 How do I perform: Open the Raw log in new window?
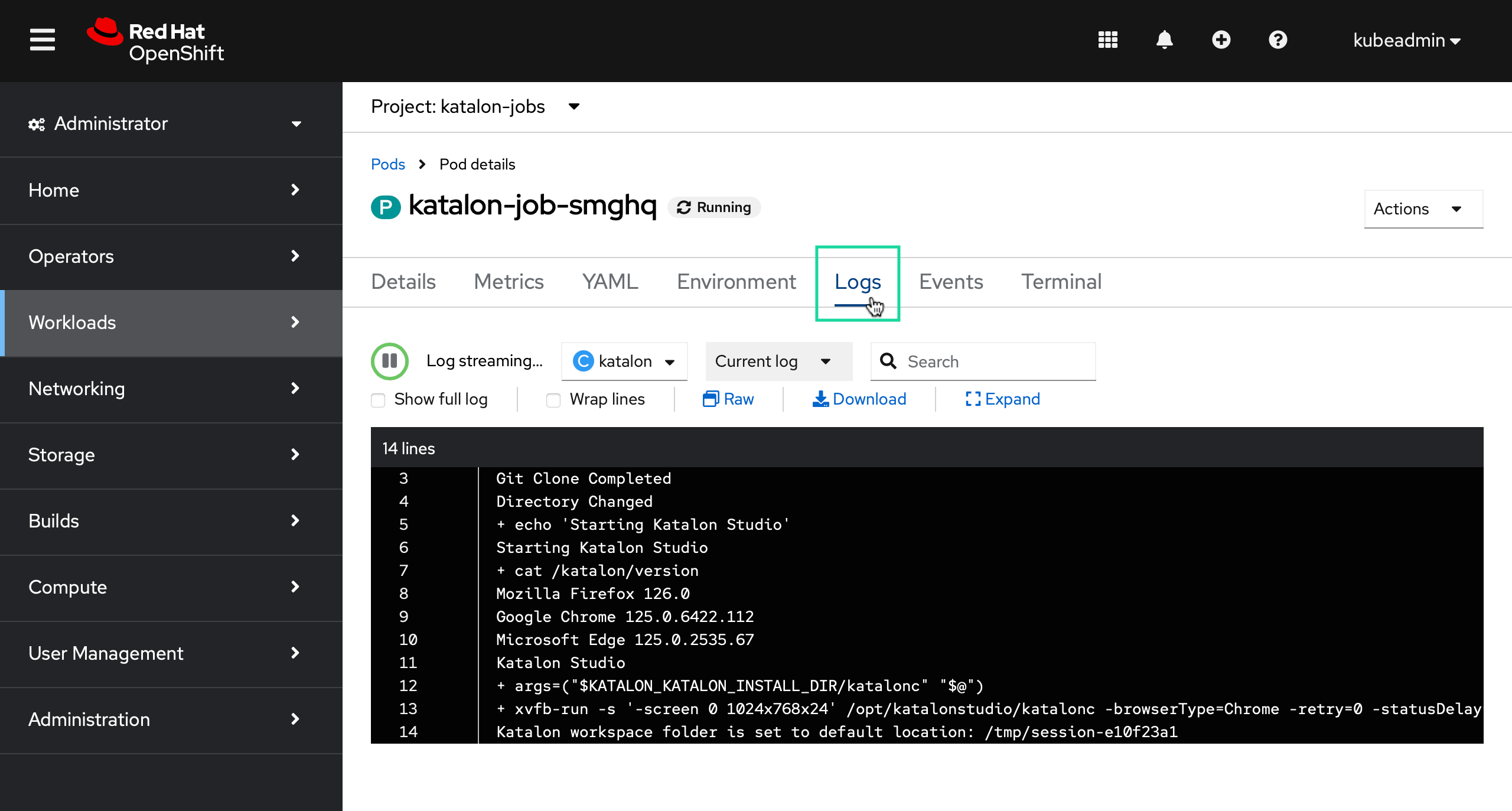coord(728,399)
